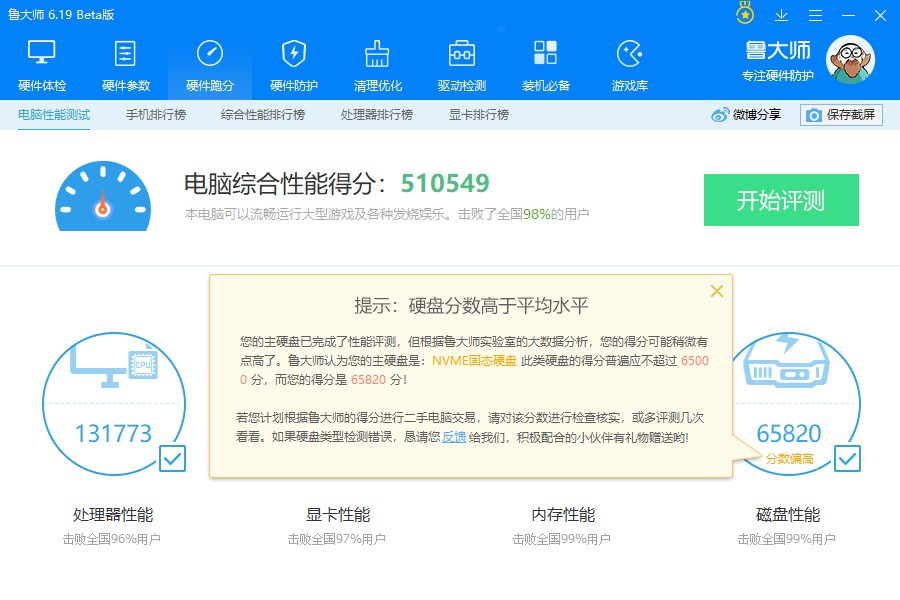Switch to 手机排行榜 tab
The image size is (900, 600).
point(156,115)
